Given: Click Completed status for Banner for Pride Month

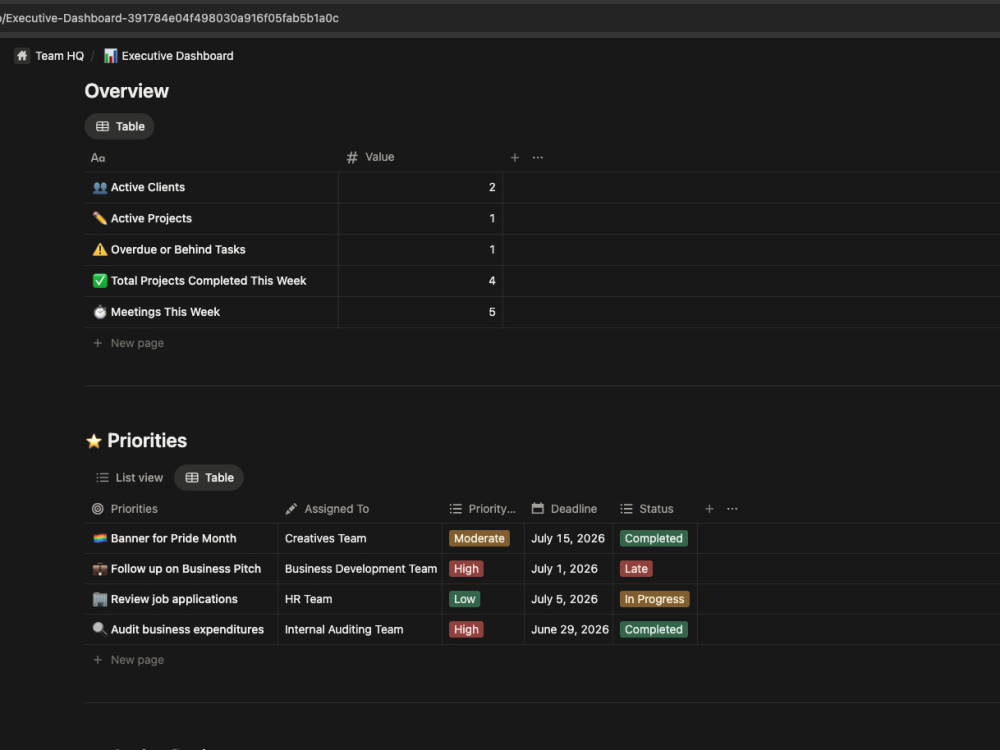Looking at the screenshot, I should click(x=654, y=539).
